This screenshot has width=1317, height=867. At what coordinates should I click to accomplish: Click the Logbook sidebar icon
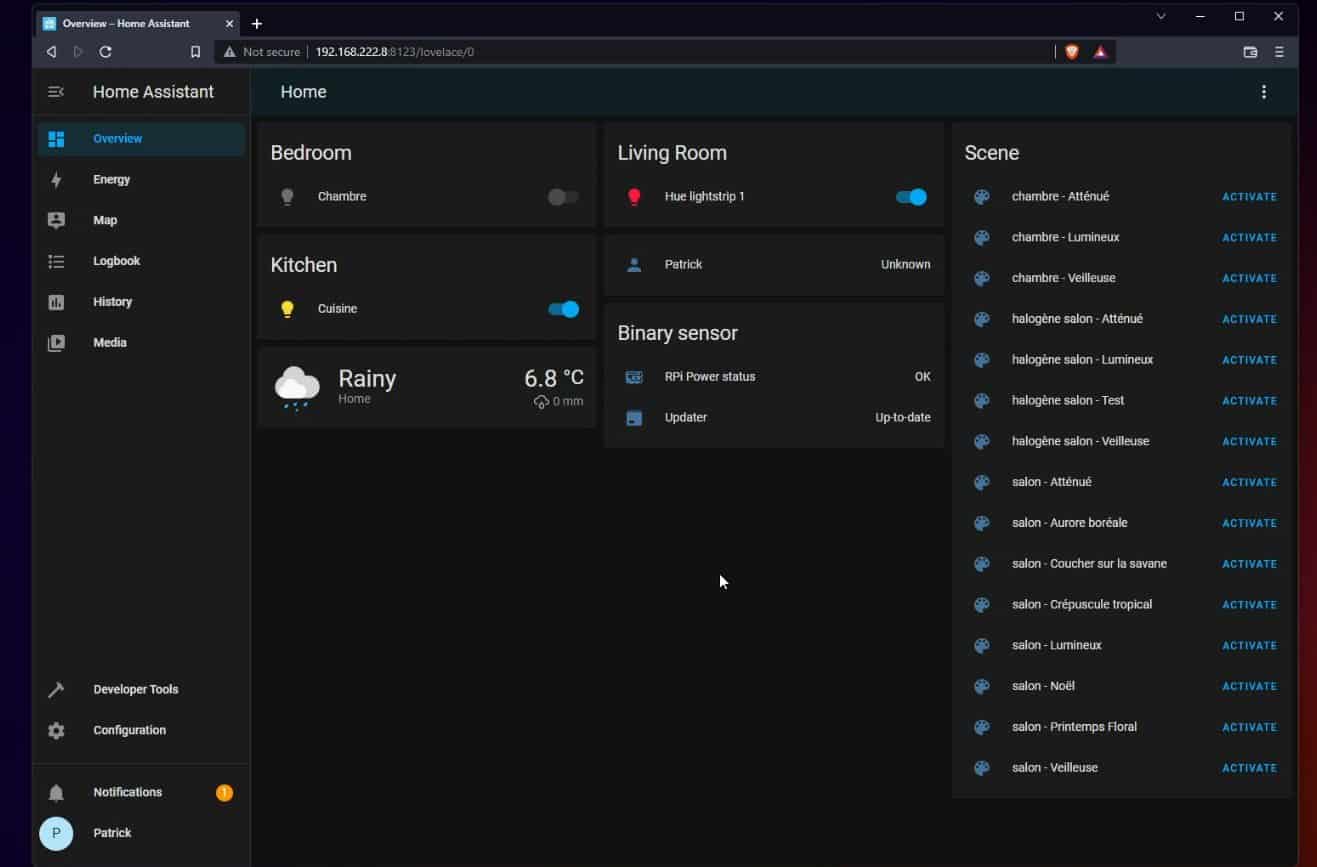pyautogui.click(x=56, y=260)
